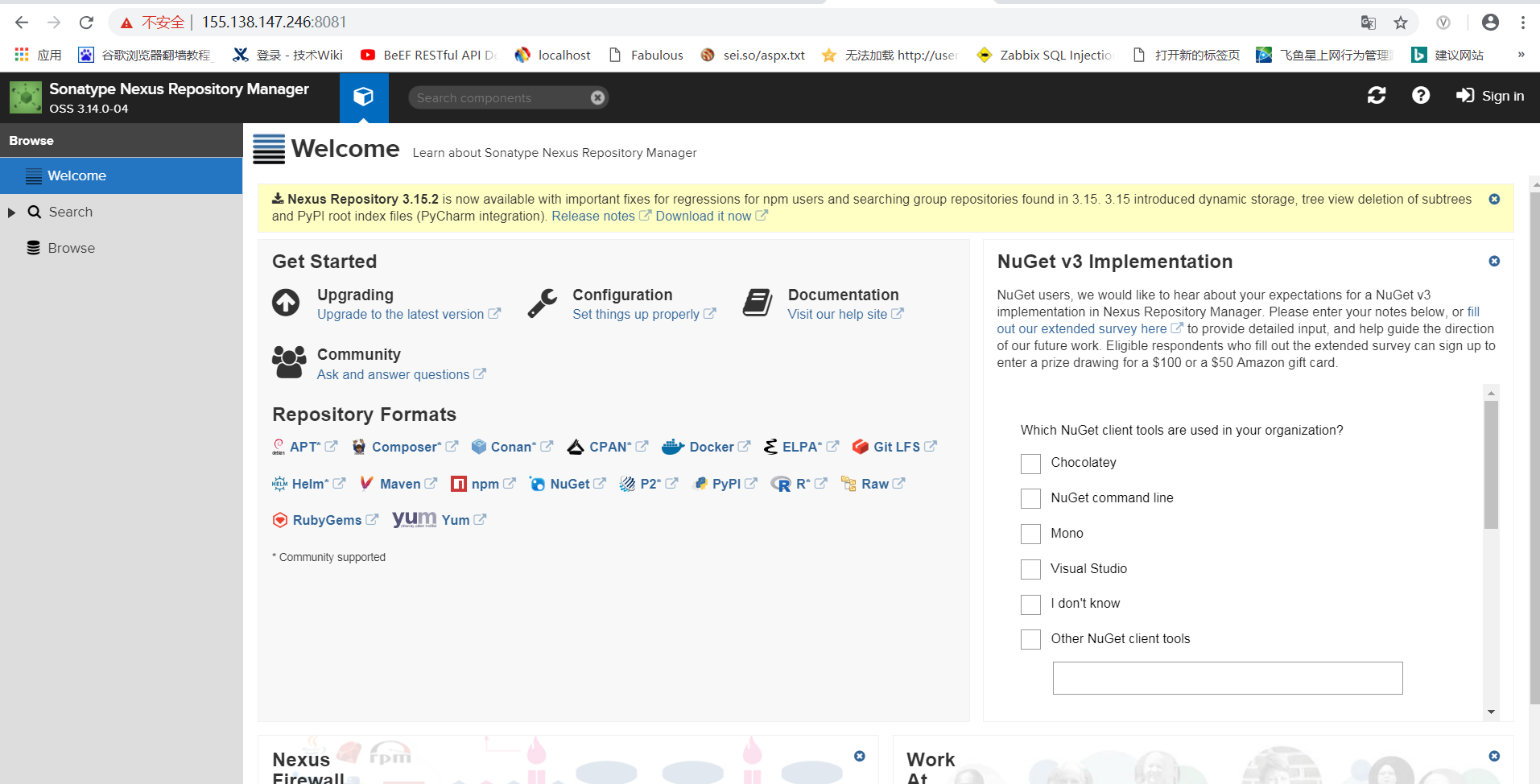Image resolution: width=1540 pixels, height=784 pixels.
Task: Open the APT repository format link
Action: click(313, 447)
